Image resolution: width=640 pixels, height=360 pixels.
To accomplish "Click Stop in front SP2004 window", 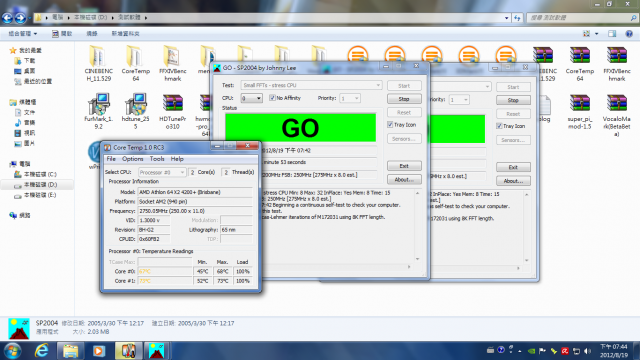I will 404,99.
